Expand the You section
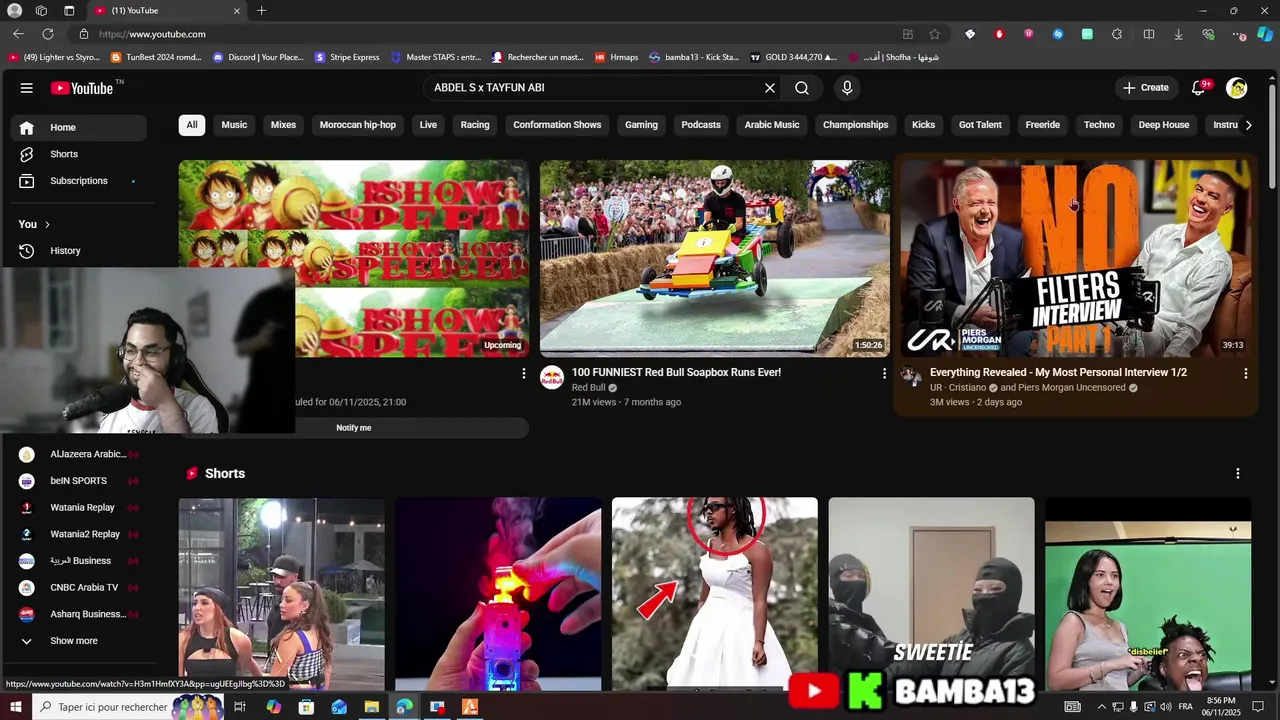This screenshot has height=720, width=1280. coord(34,224)
